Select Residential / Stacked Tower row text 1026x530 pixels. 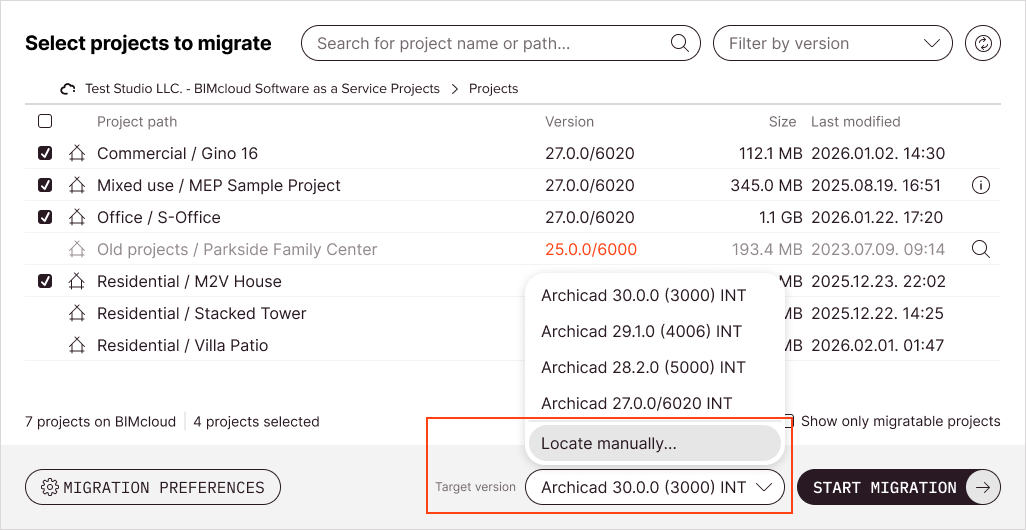click(202, 313)
